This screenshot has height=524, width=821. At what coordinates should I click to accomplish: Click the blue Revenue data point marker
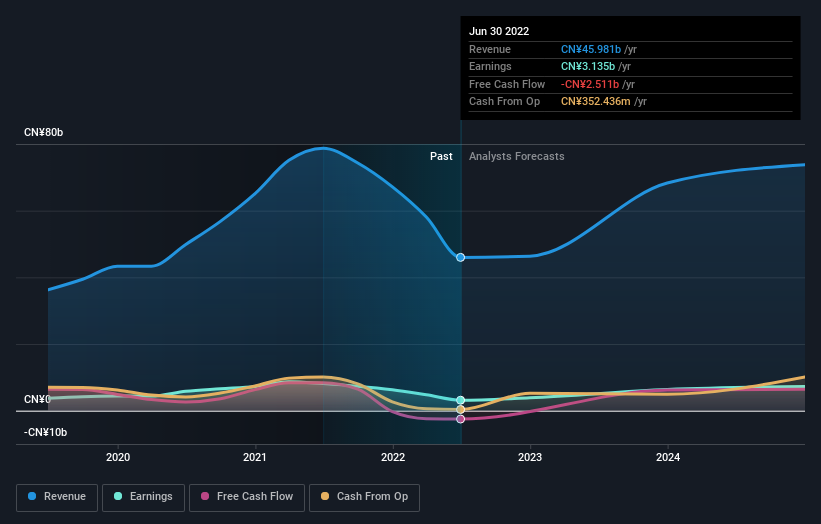460,258
